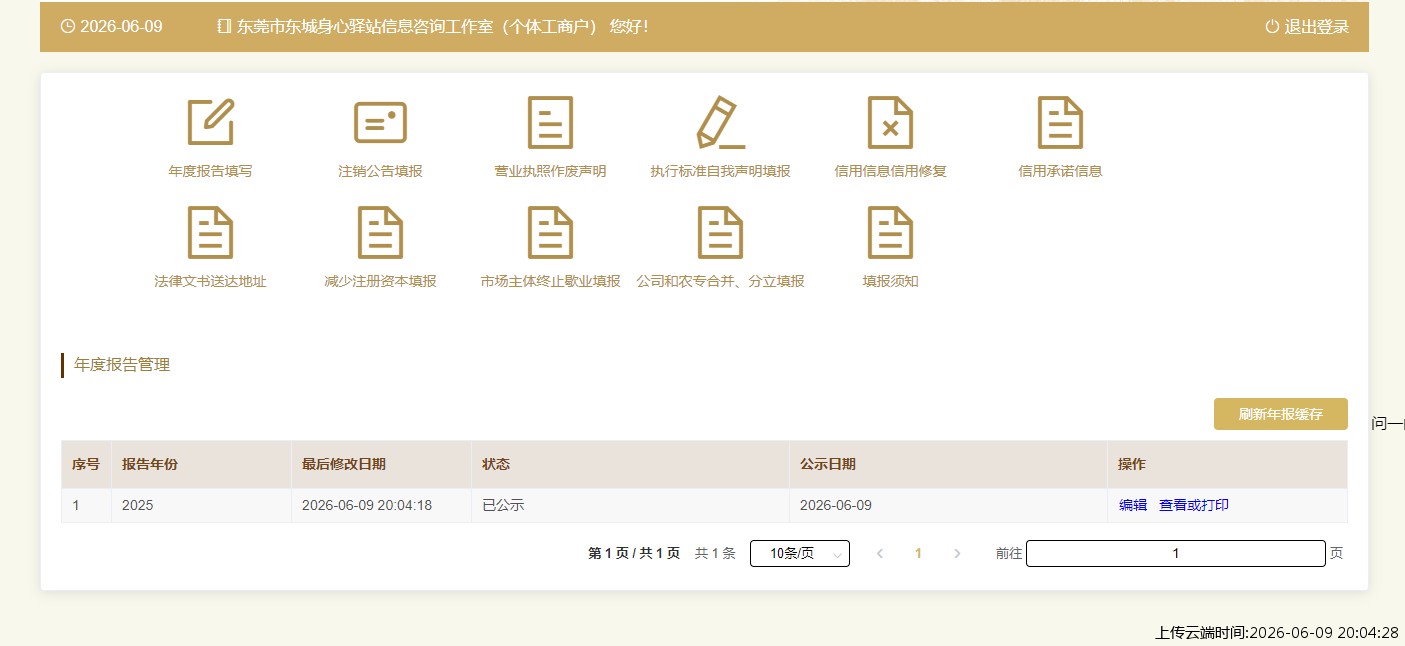Viewport: 1405px width, 646px height.
Task: Click the building icon before the business name
Action: [x=224, y=27]
